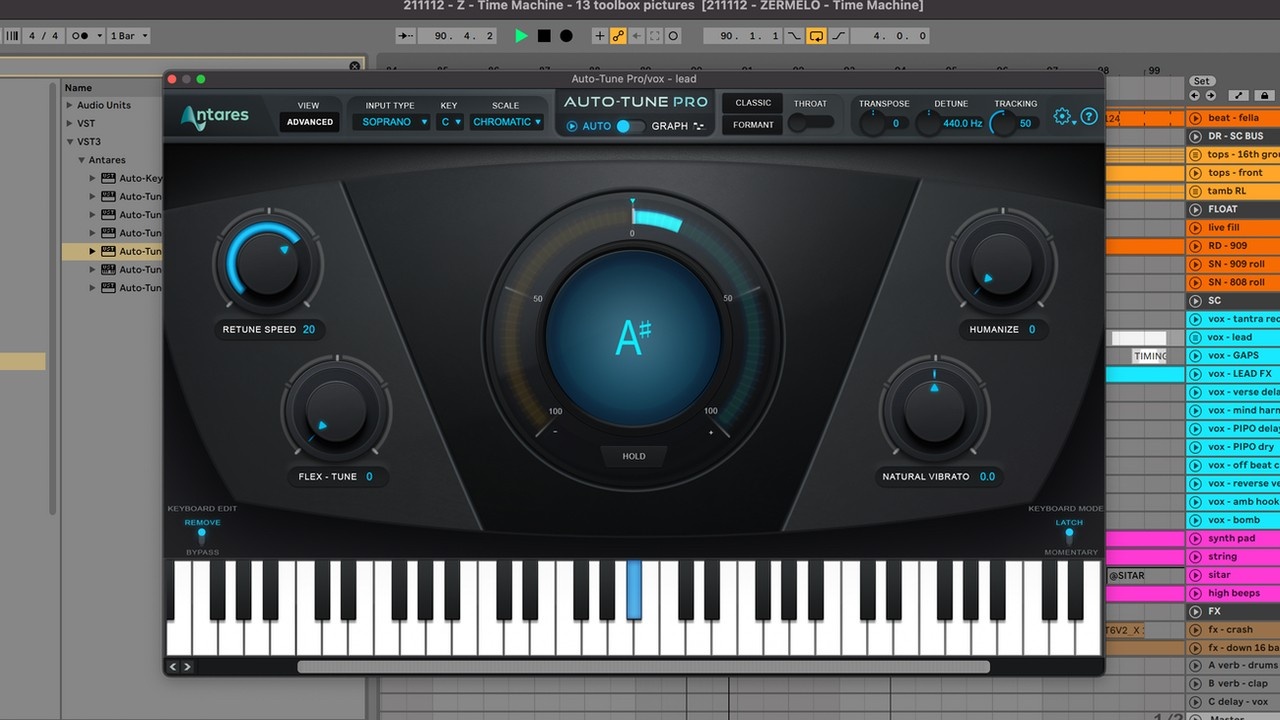Click the ADVANCED view button

coord(310,122)
